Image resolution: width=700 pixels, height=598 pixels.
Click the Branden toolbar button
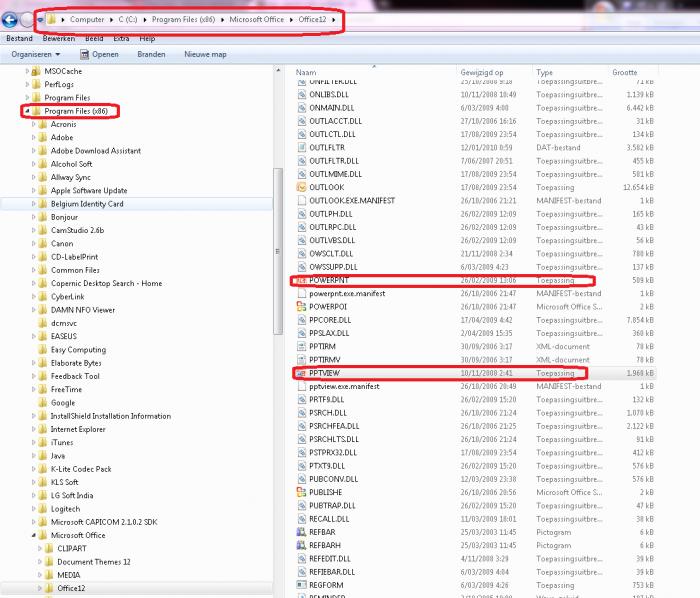[151, 54]
